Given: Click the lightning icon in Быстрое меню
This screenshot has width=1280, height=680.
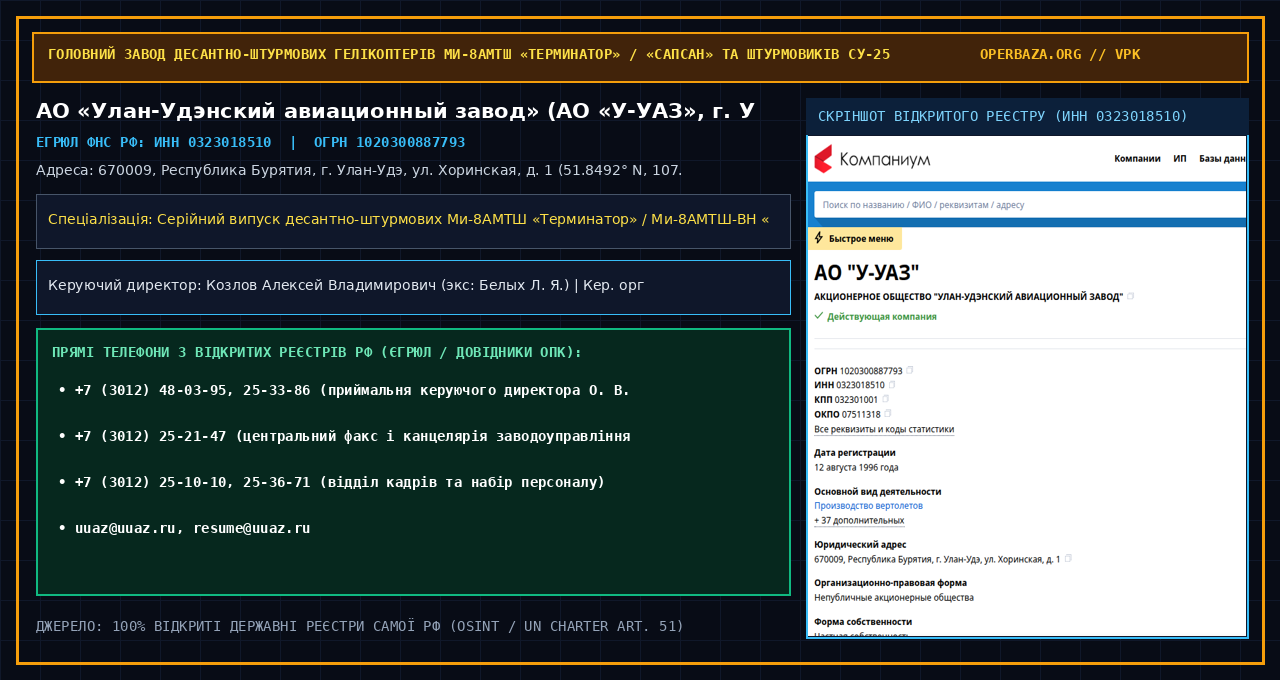Looking at the screenshot, I should [x=819, y=238].
